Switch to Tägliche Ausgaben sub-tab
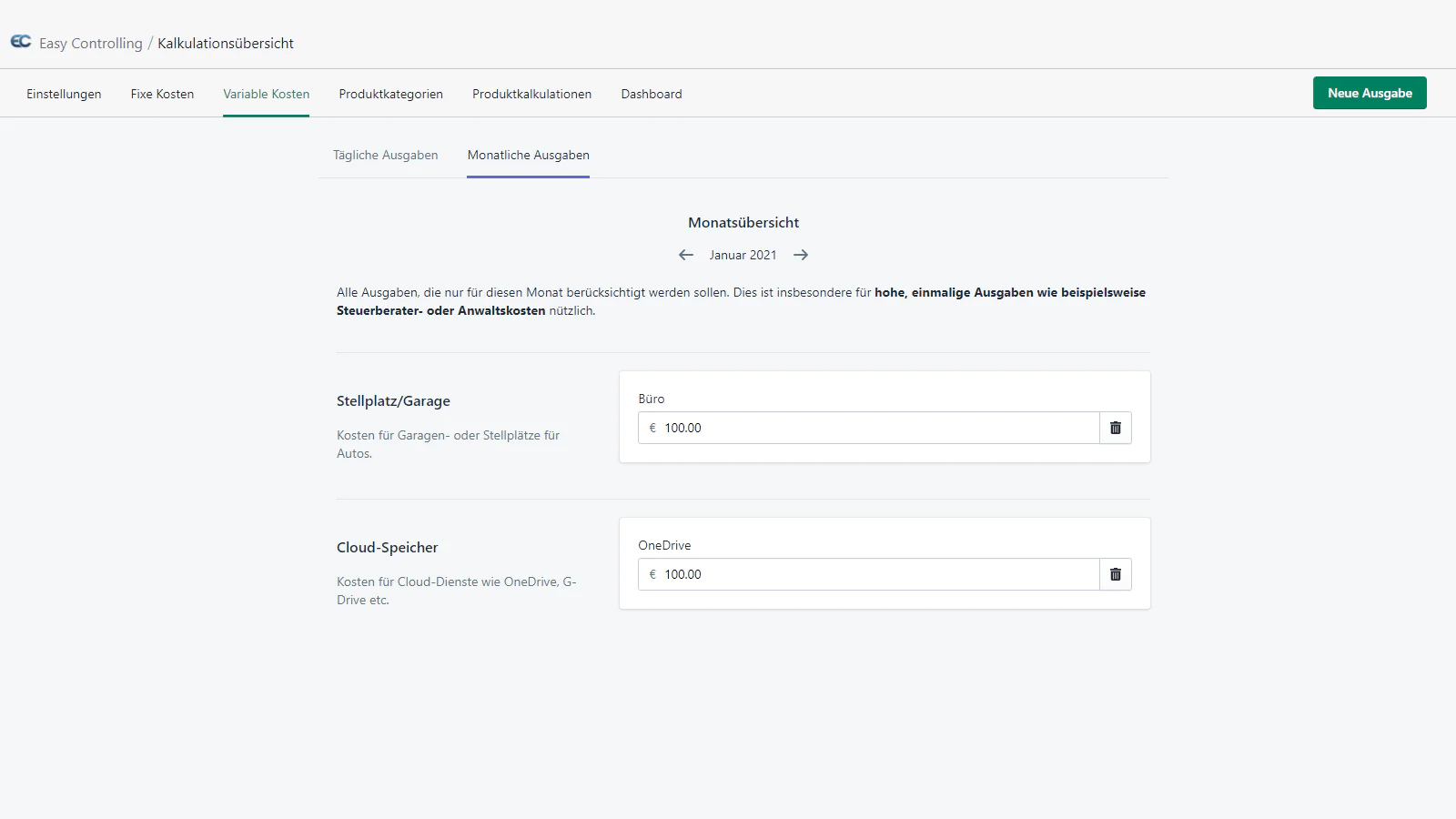Screen dimensions: 1456x819 coord(386,156)
